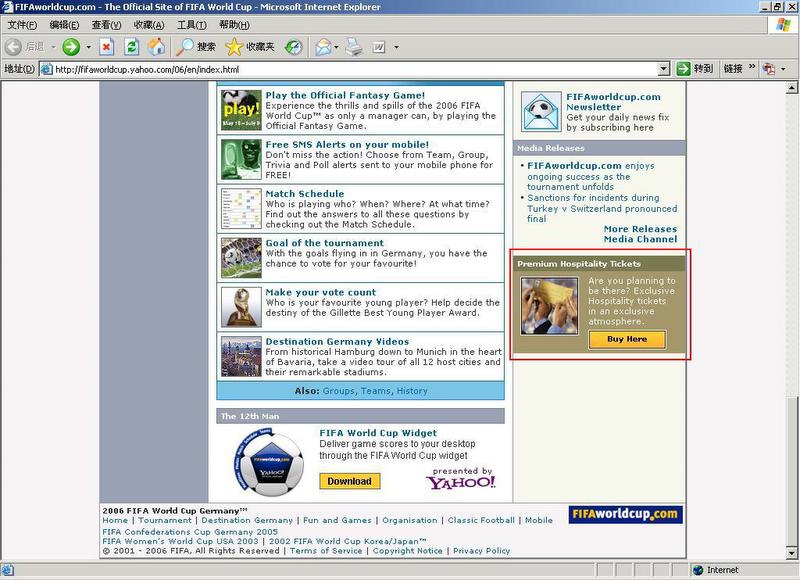800x580 pixels.
Task: Click the Best Young Player trophy thumbnail
Action: point(241,307)
